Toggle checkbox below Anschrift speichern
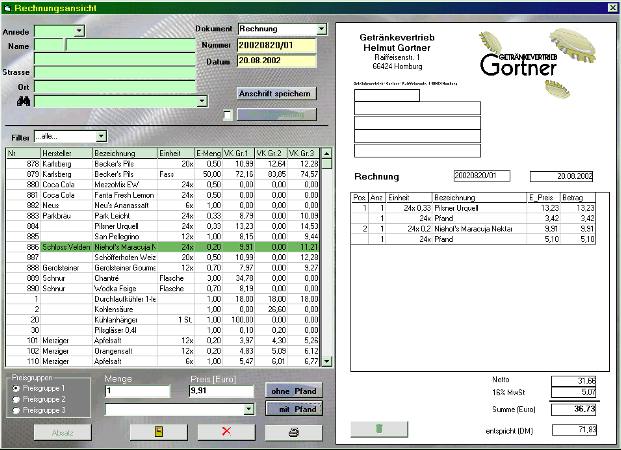 click(x=227, y=114)
